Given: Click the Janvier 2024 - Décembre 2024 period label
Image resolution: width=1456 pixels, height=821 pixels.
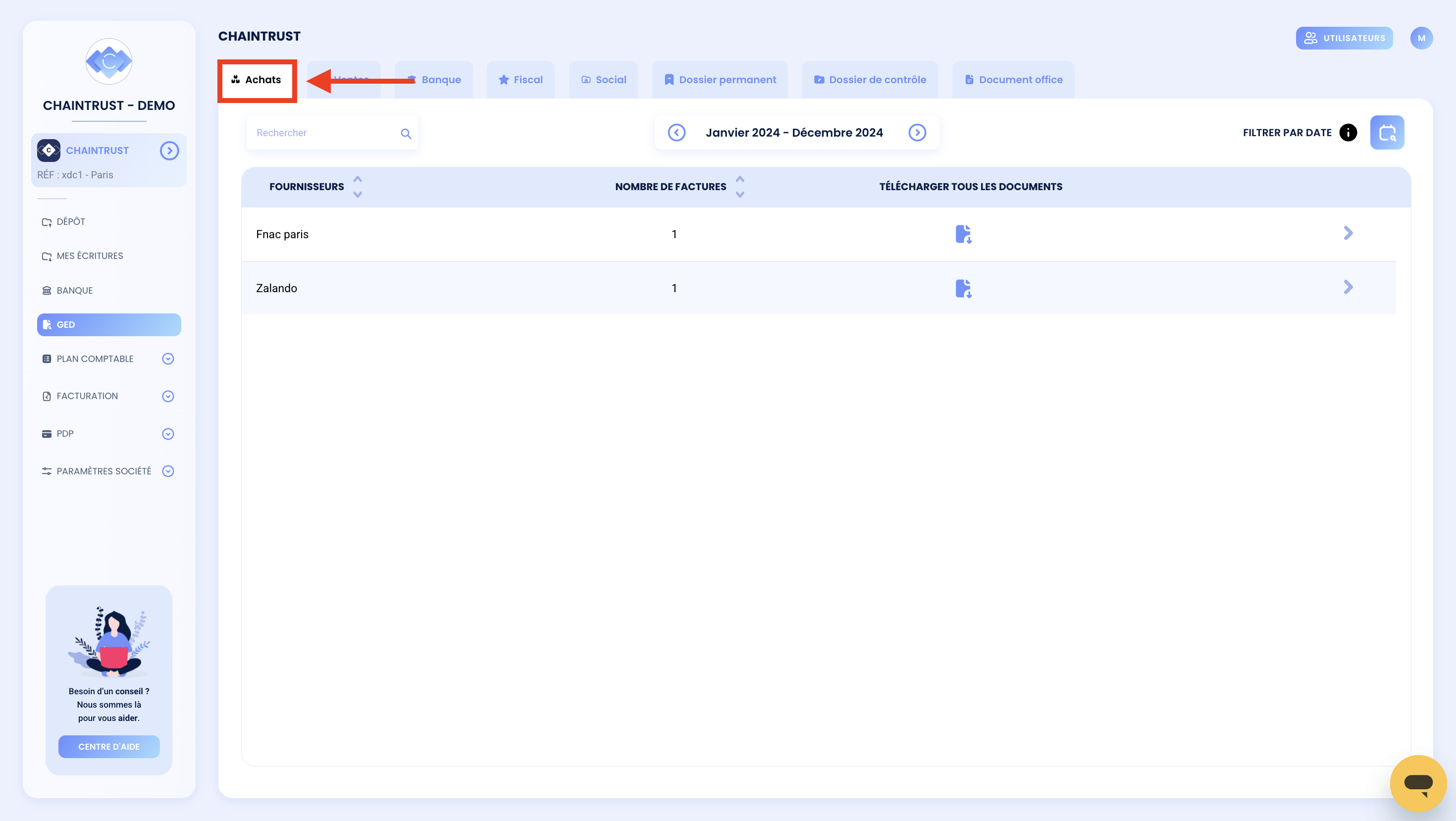Looking at the screenshot, I should tap(794, 132).
